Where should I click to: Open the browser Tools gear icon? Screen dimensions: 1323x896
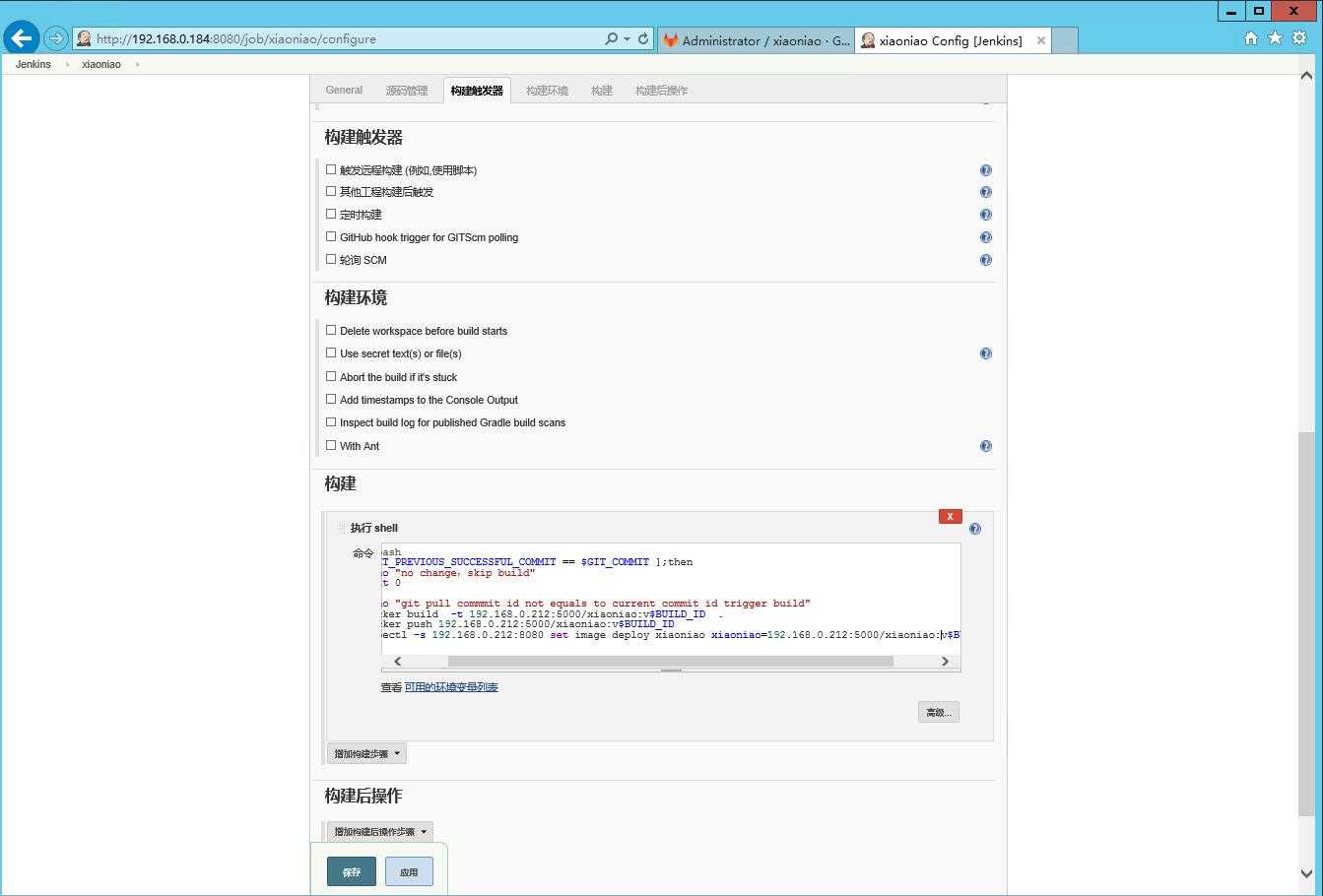[1299, 37]
